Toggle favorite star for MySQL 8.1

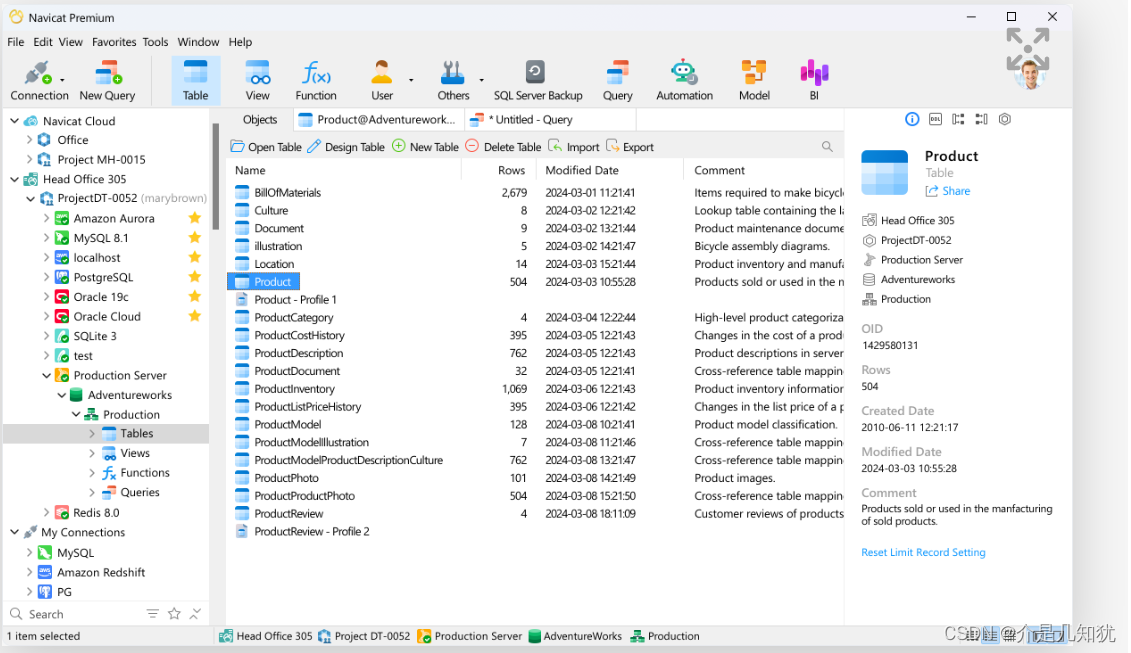point(194,237)
